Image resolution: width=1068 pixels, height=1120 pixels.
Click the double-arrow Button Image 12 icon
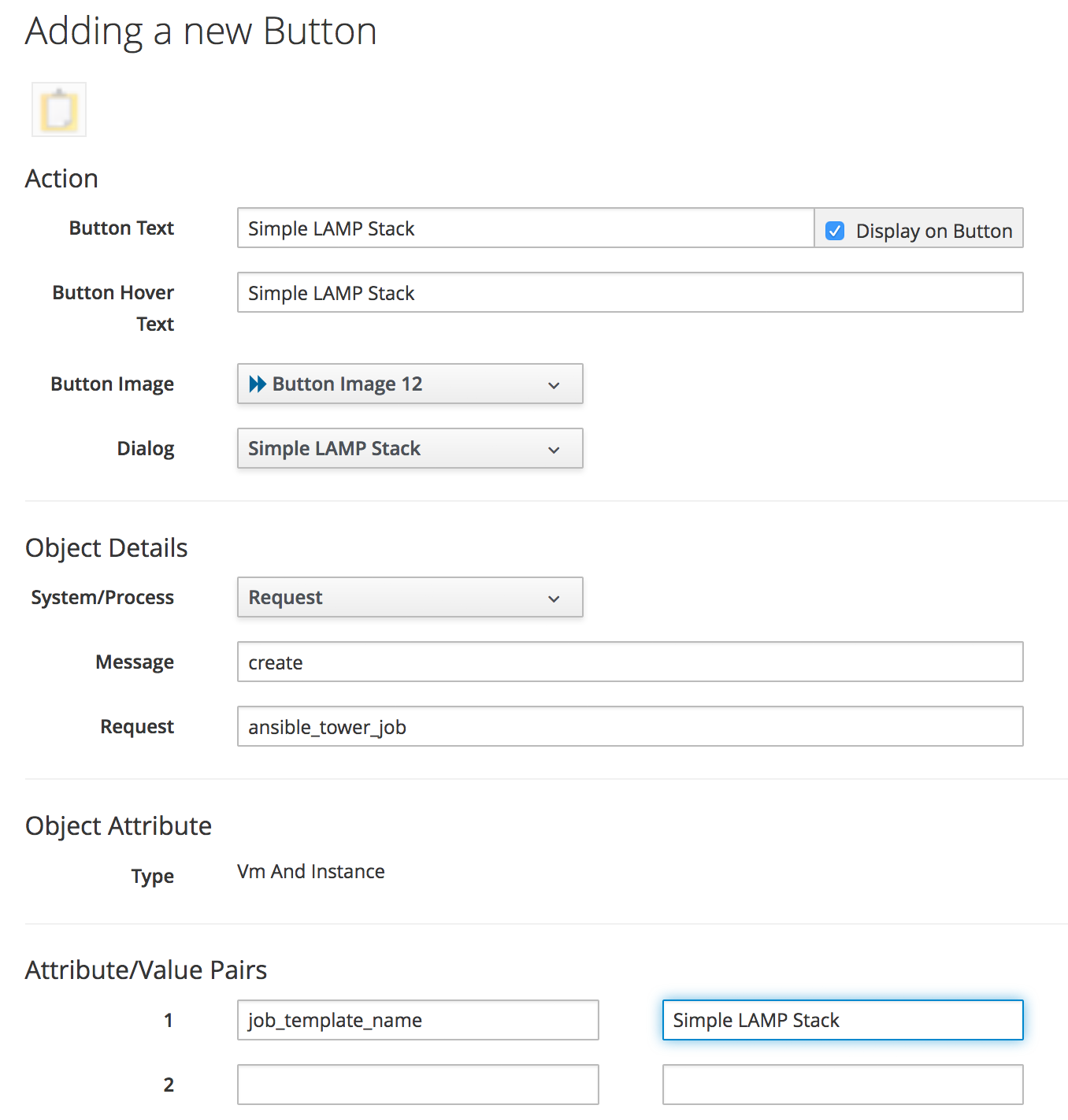pyautogui.click(x=258, y=384)
